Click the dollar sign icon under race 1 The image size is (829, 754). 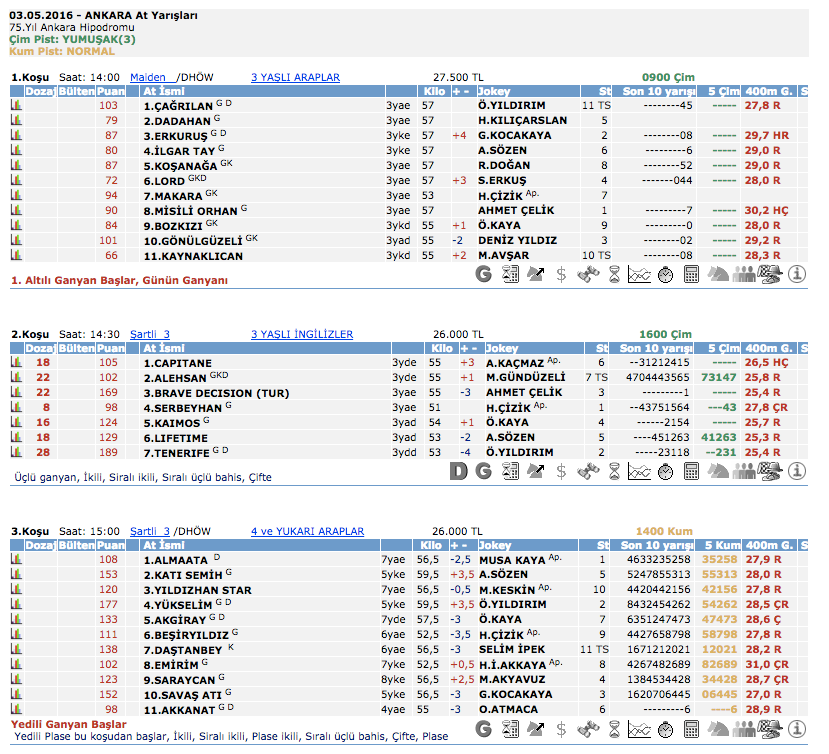(561, 274)
